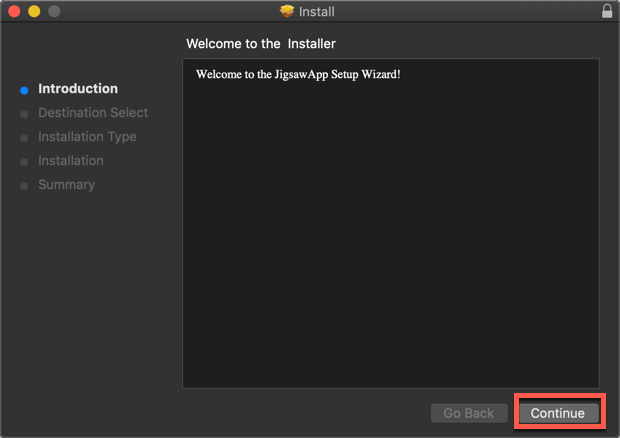Screen dimensions: 620x438
Task: Click the gray bullet beside Installation
Action: pyautogui.click(x=24, y=162)
